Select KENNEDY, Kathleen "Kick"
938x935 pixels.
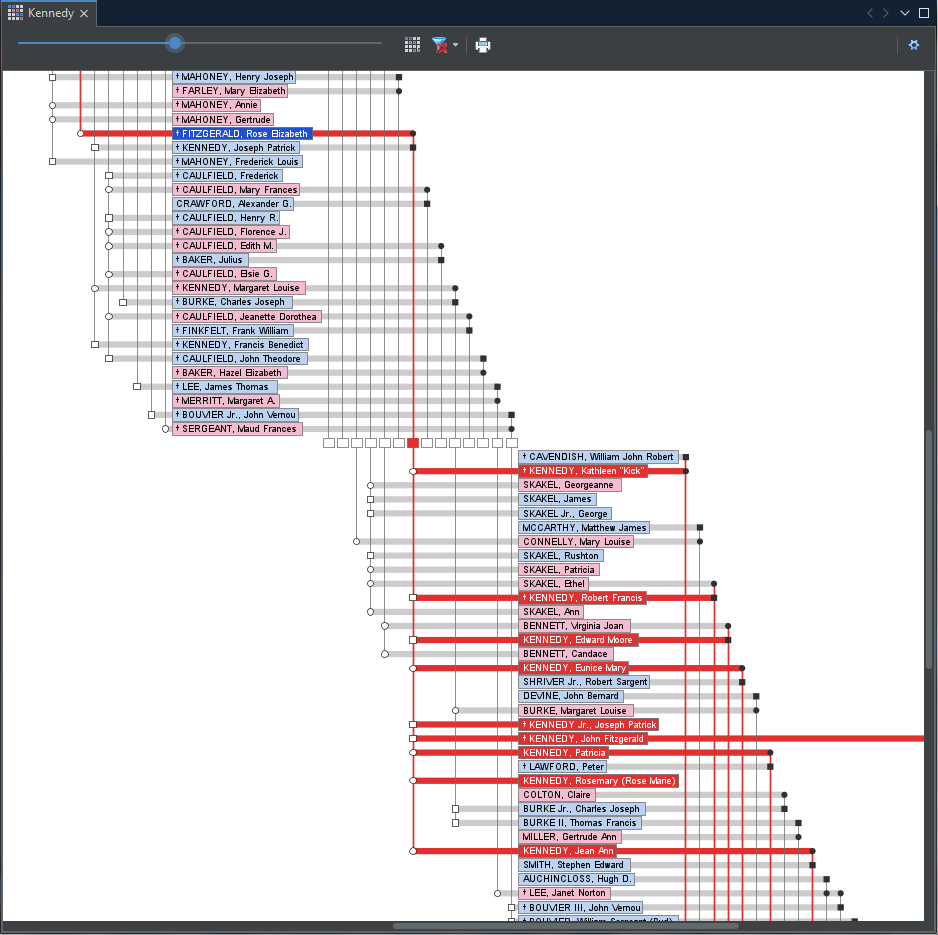(583, 471)
